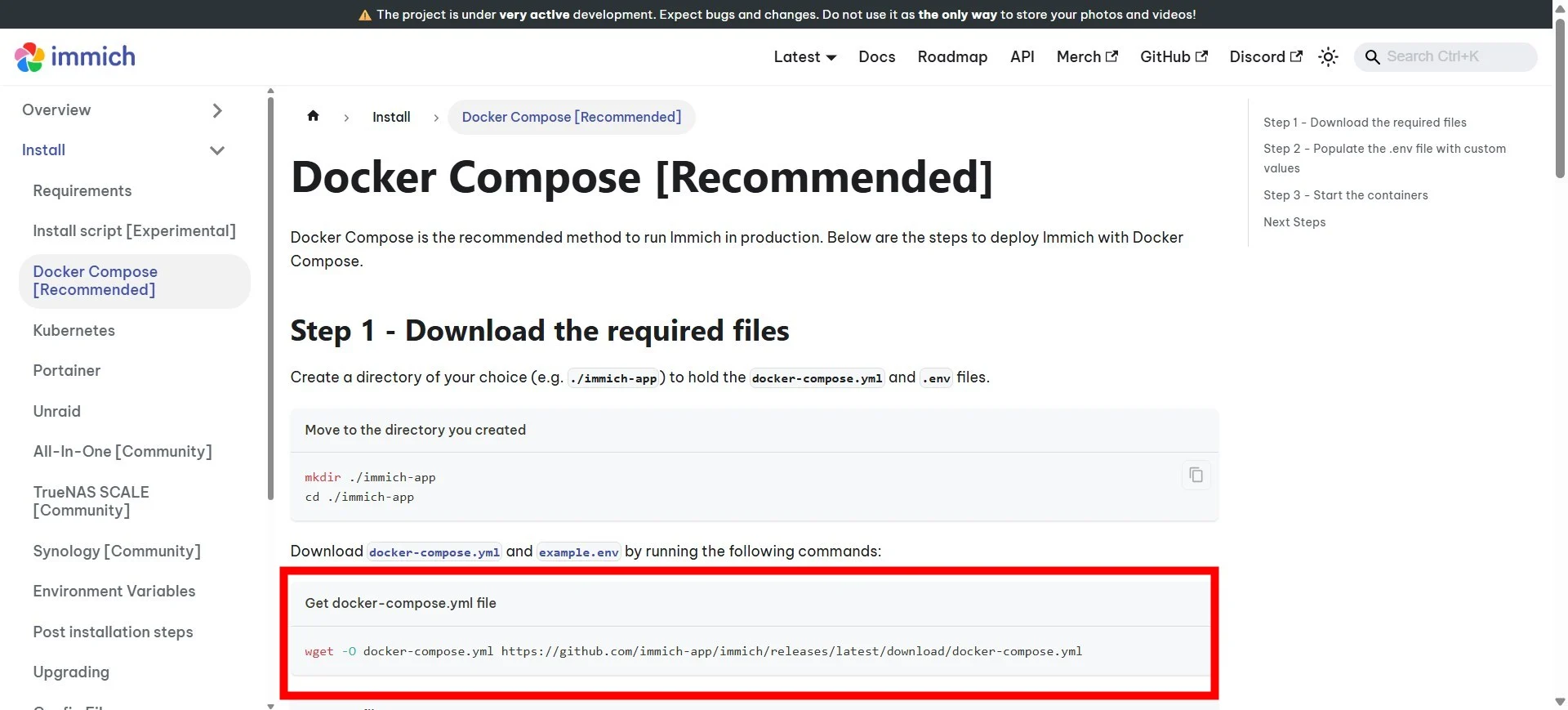Open the Portainer install page
Image resolution: width=1568 pixels, height=710 pixels.
pos(67,371)
